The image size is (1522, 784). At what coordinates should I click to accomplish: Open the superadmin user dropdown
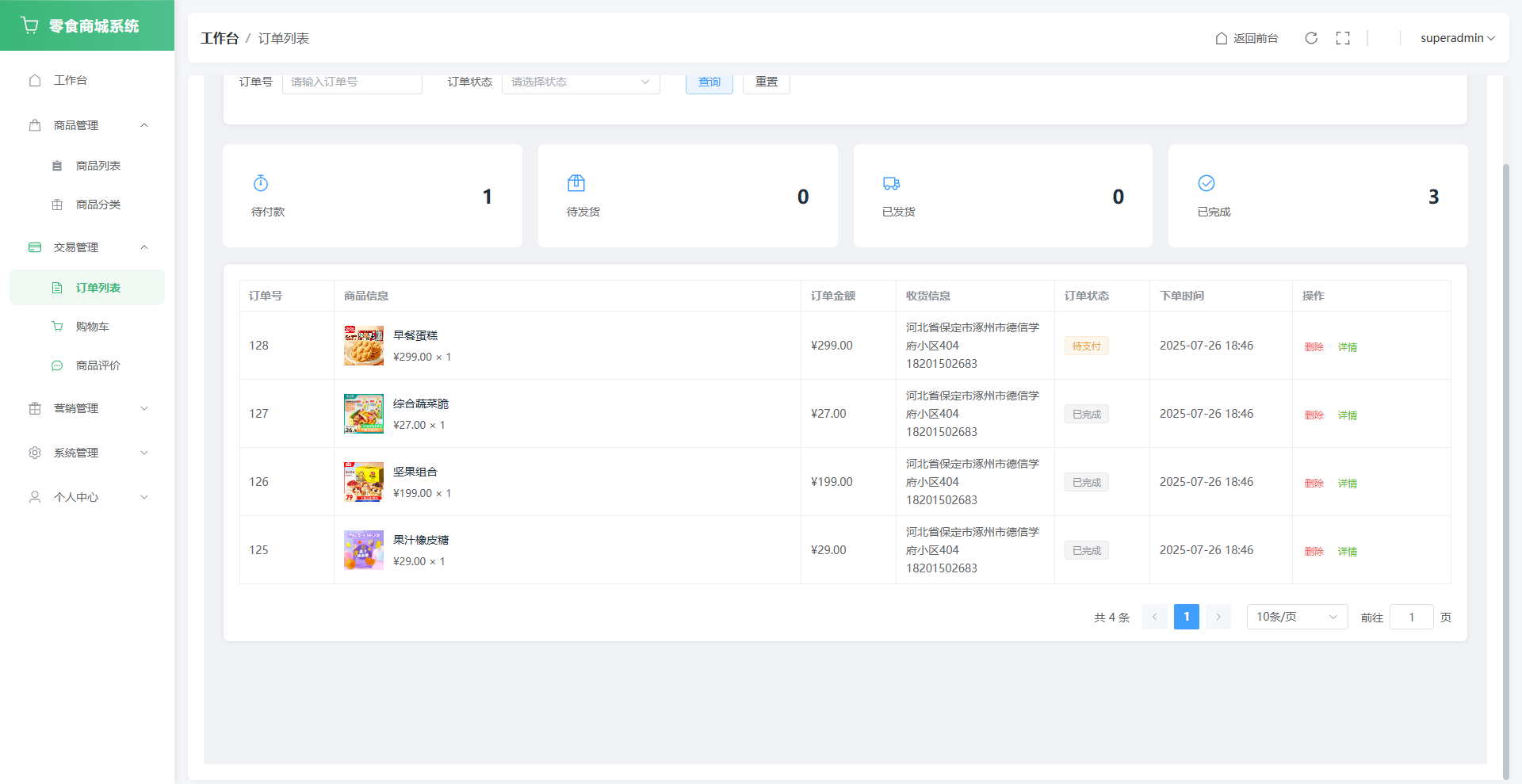pyautogui.click(x=1457, y=38)
